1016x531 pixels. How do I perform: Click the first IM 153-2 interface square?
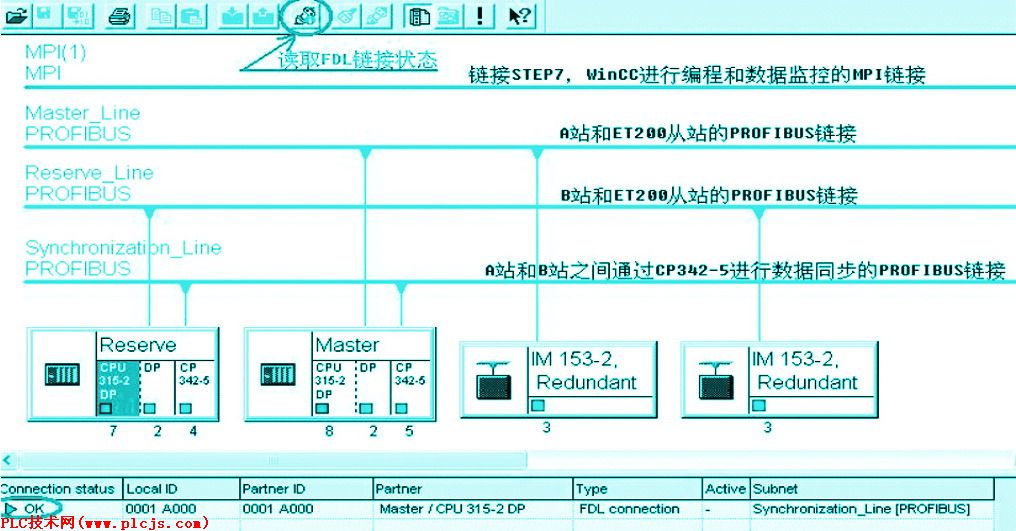click(537, 405)
